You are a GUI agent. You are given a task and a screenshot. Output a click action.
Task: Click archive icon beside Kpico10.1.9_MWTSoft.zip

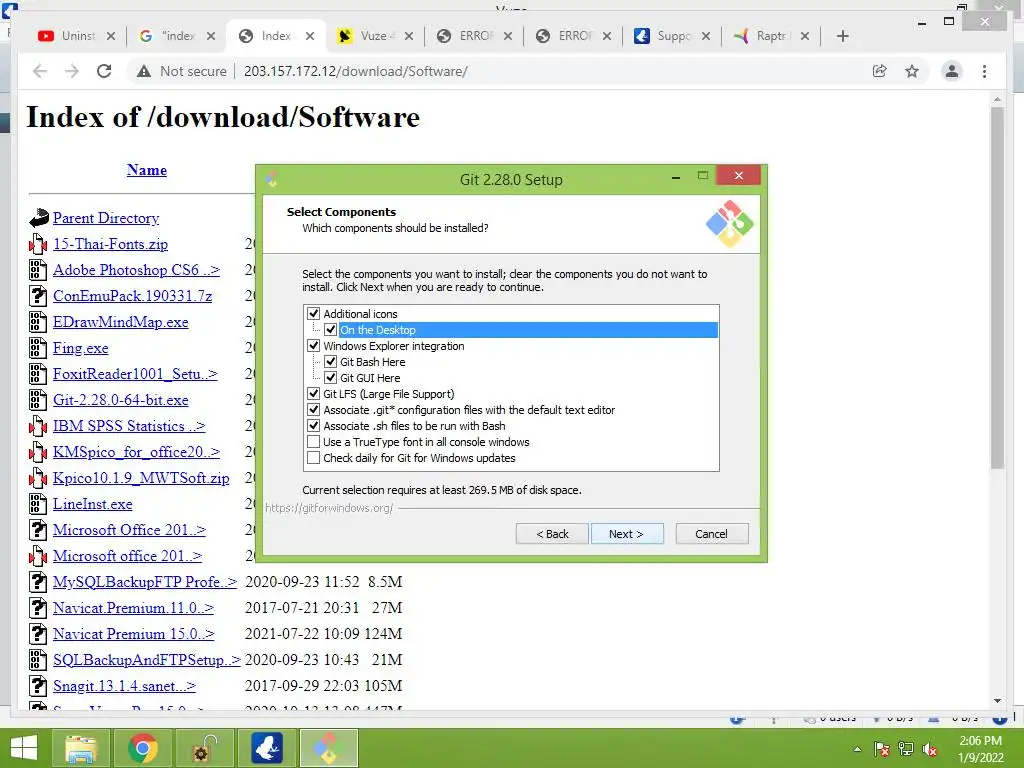coord(39,478)
